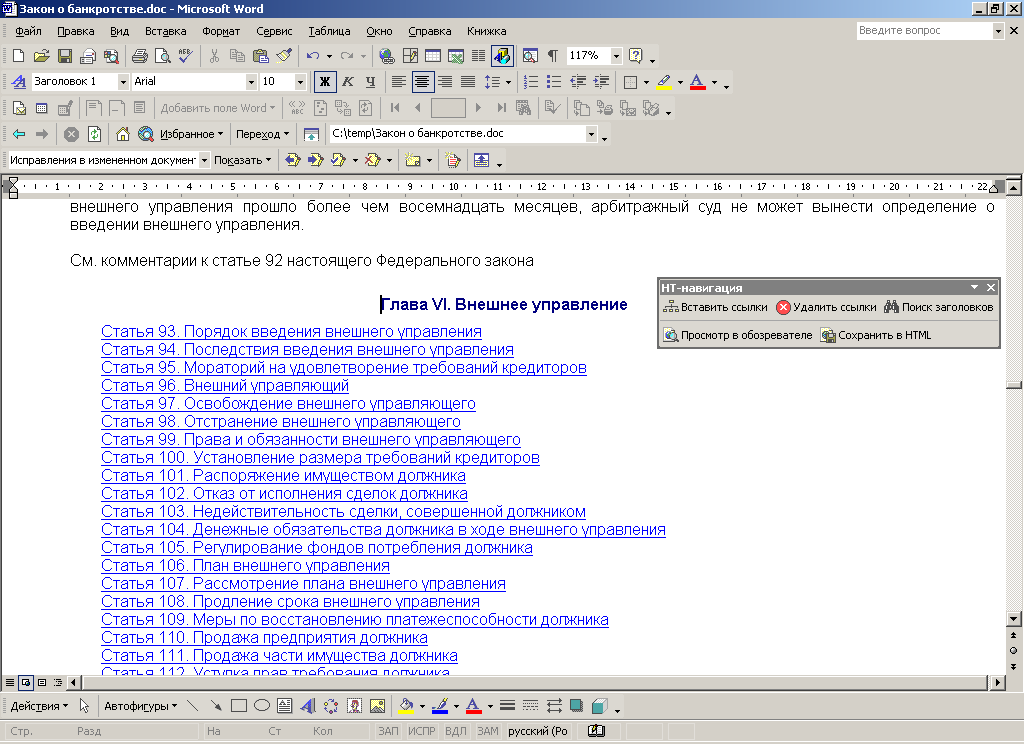1024x744 pixels.
Task: Open the Действия drawing menu
Action: pos(39,706)
